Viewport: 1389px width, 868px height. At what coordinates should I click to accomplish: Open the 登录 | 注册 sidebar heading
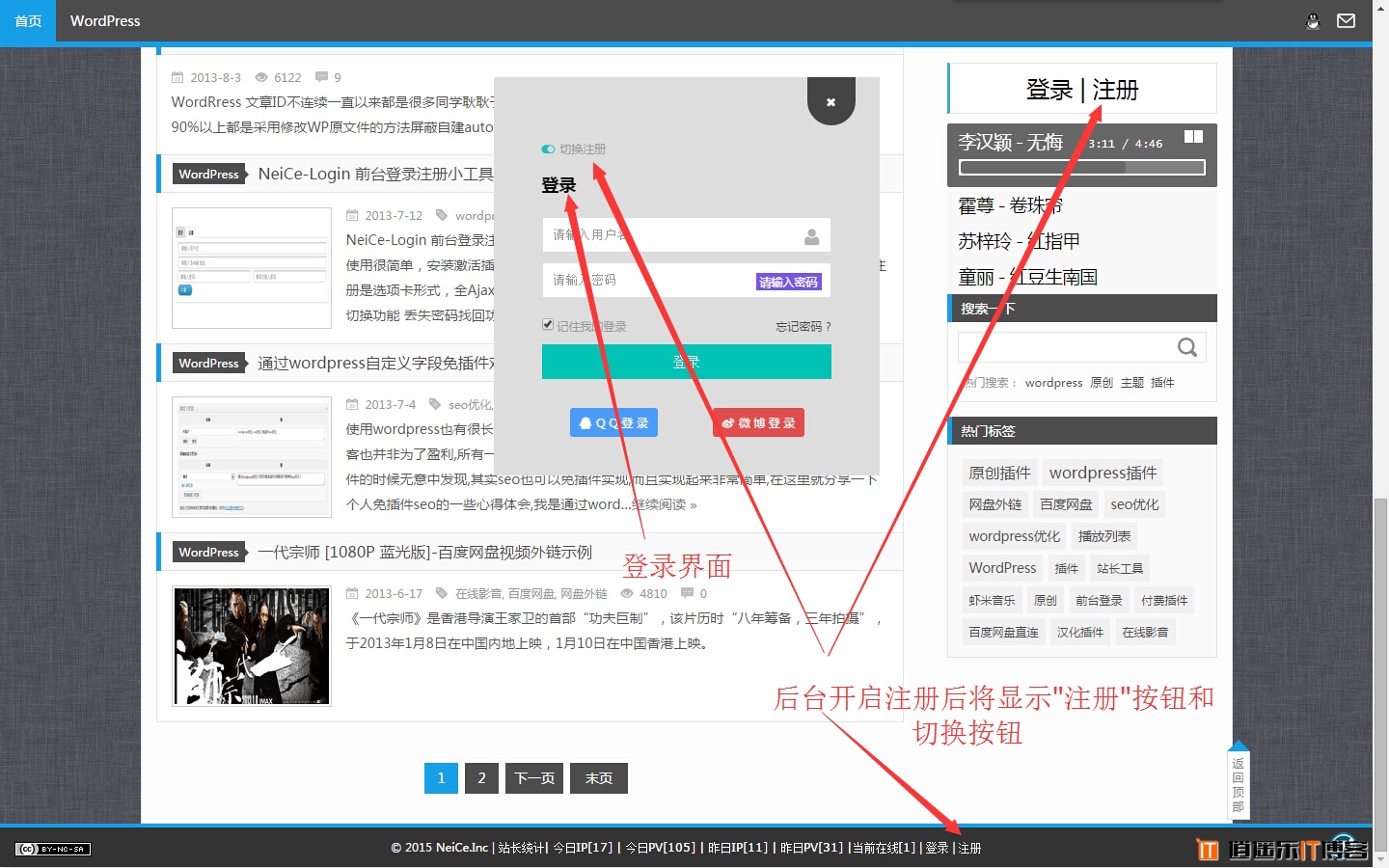1081,90
